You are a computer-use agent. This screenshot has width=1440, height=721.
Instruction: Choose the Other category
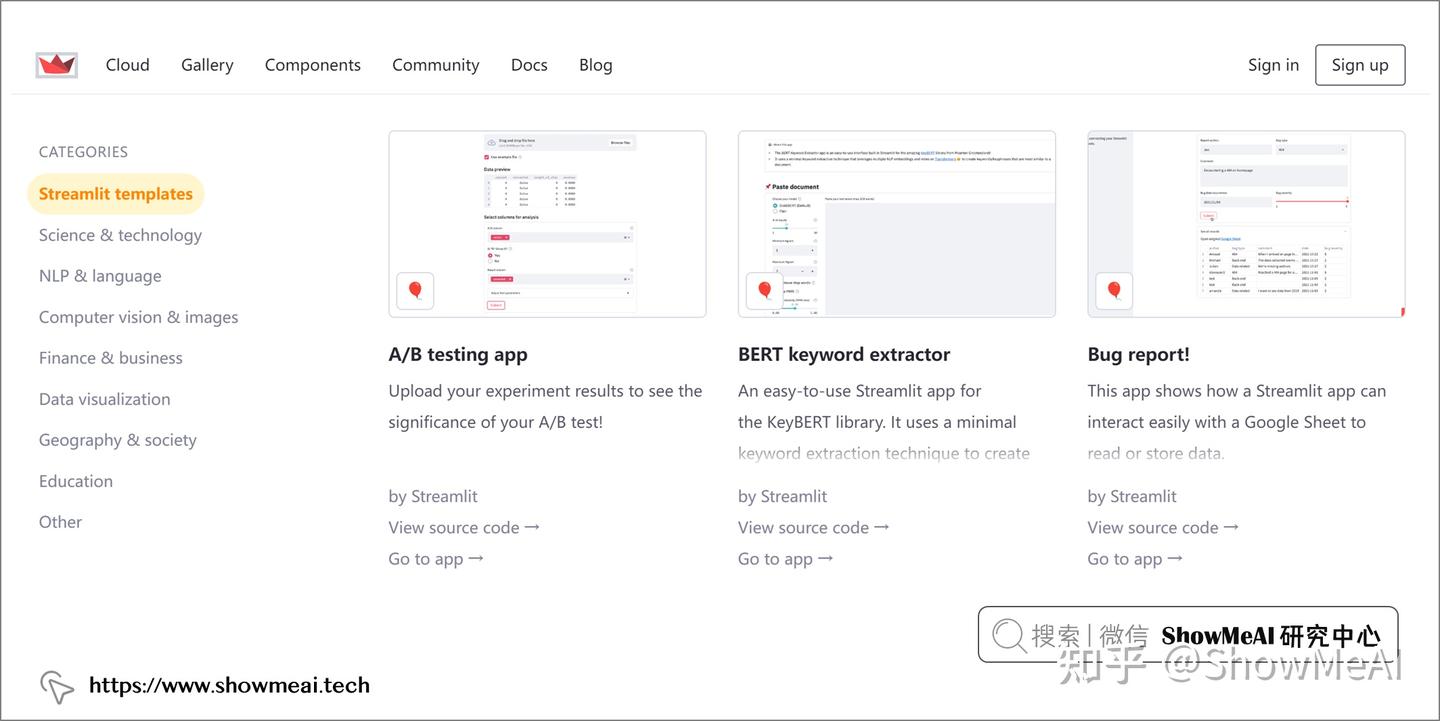click(x=61, y=522)
